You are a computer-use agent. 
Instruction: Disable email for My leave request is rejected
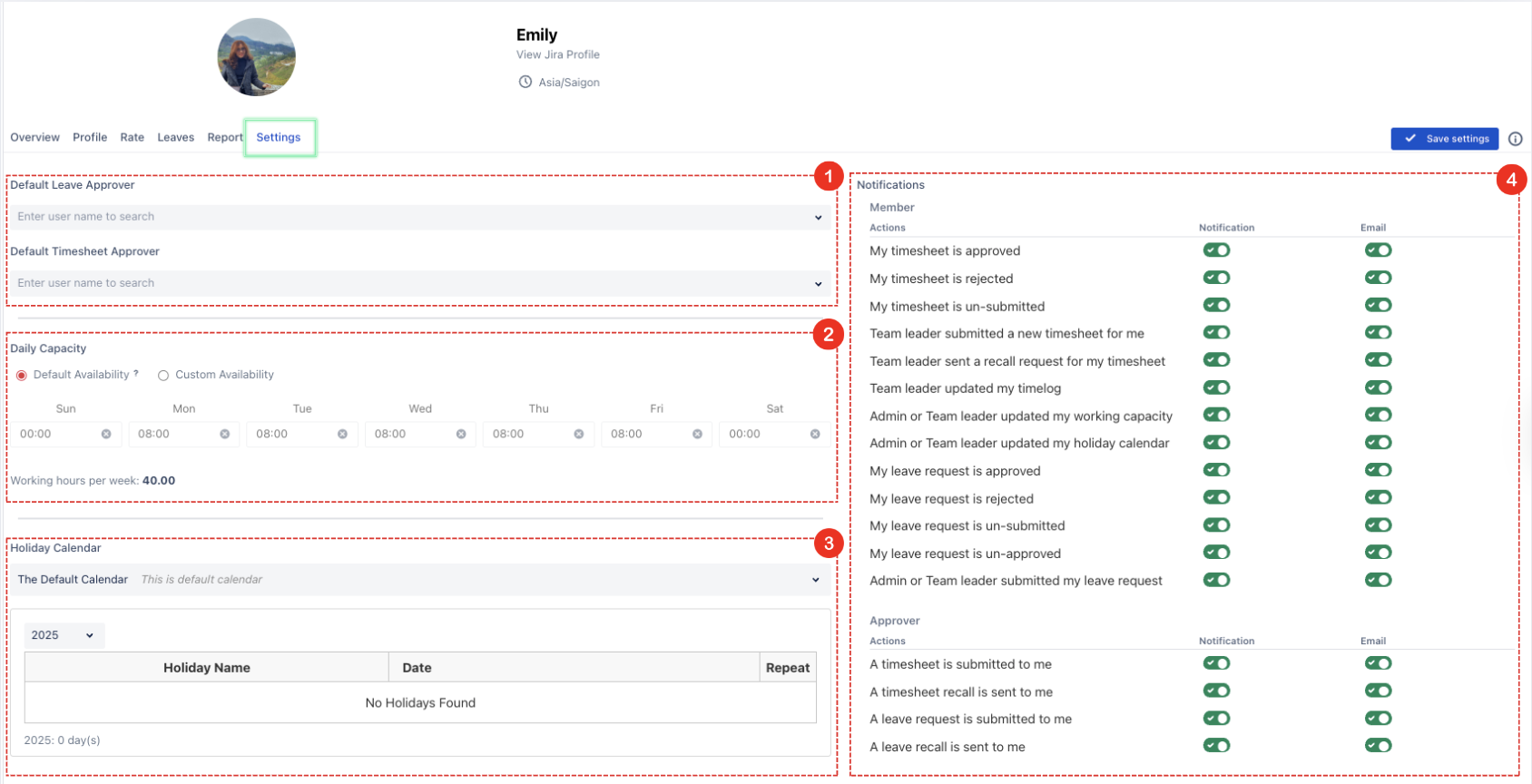coord(1378,498)
